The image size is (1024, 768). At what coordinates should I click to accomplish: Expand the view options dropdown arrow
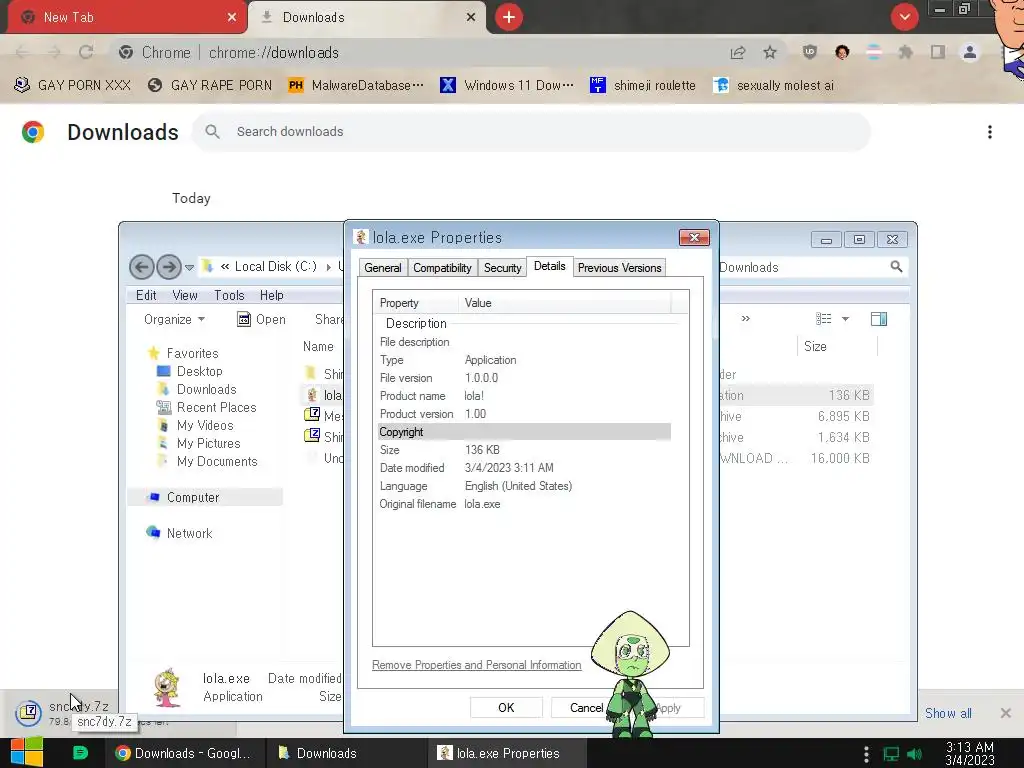(x=845, y=319)
